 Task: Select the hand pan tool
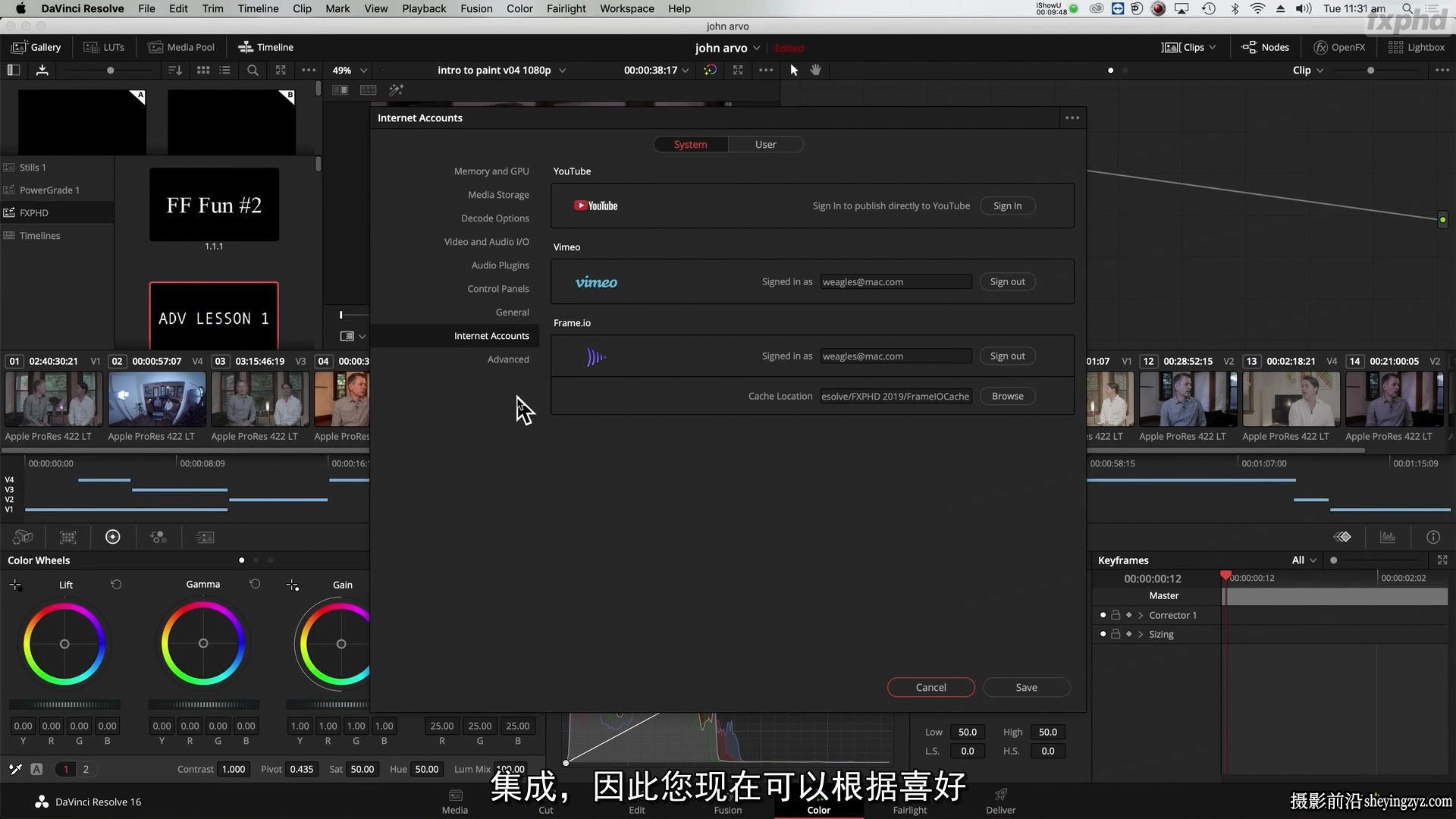pyautogui.click(x=816, y=70)
